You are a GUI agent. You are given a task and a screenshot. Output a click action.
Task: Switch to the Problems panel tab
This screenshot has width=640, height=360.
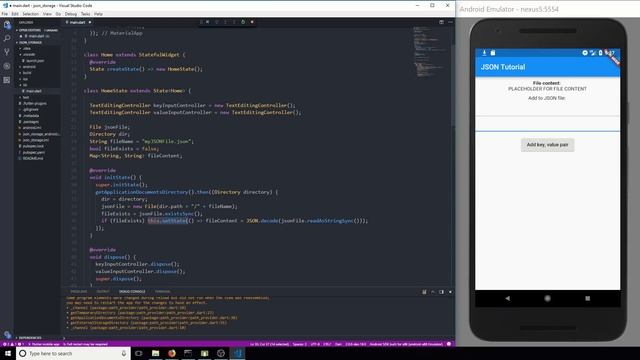[78, 291]
